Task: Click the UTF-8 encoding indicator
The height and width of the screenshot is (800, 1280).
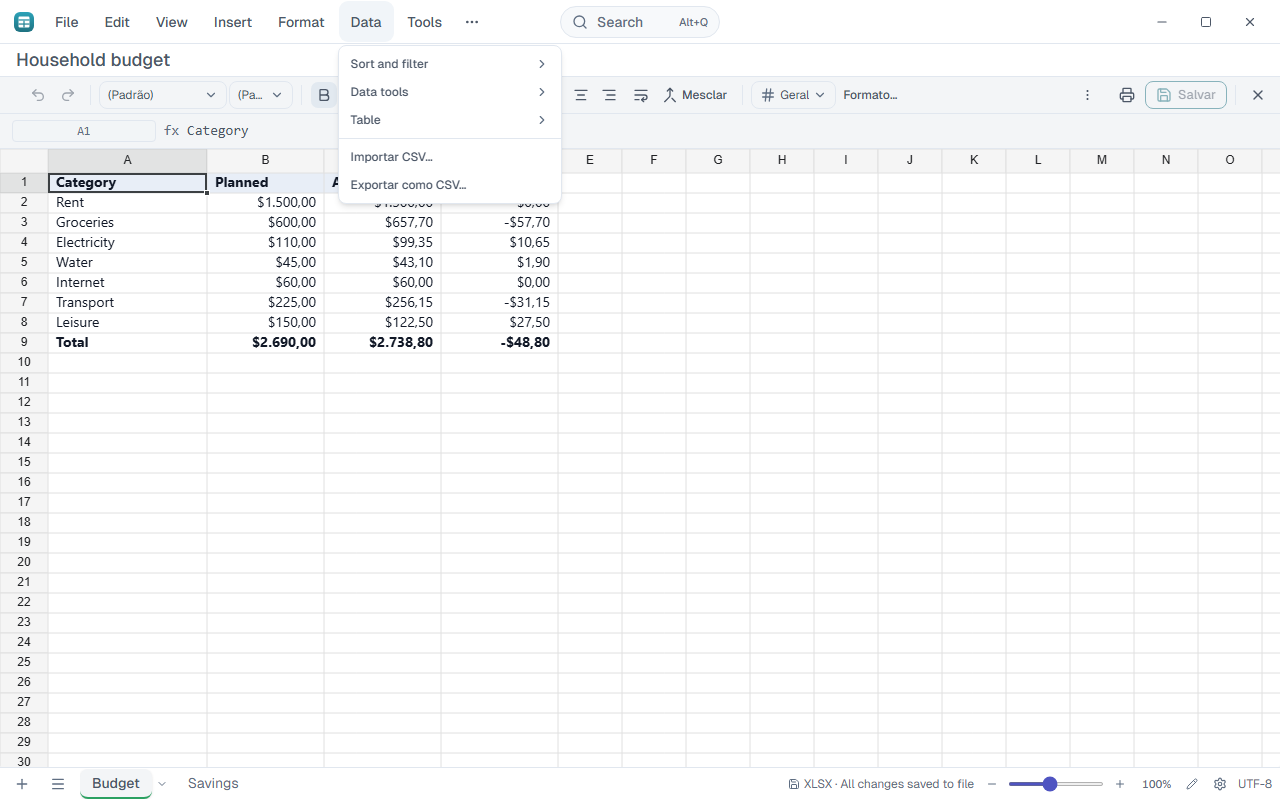Action: [1255, 784]
